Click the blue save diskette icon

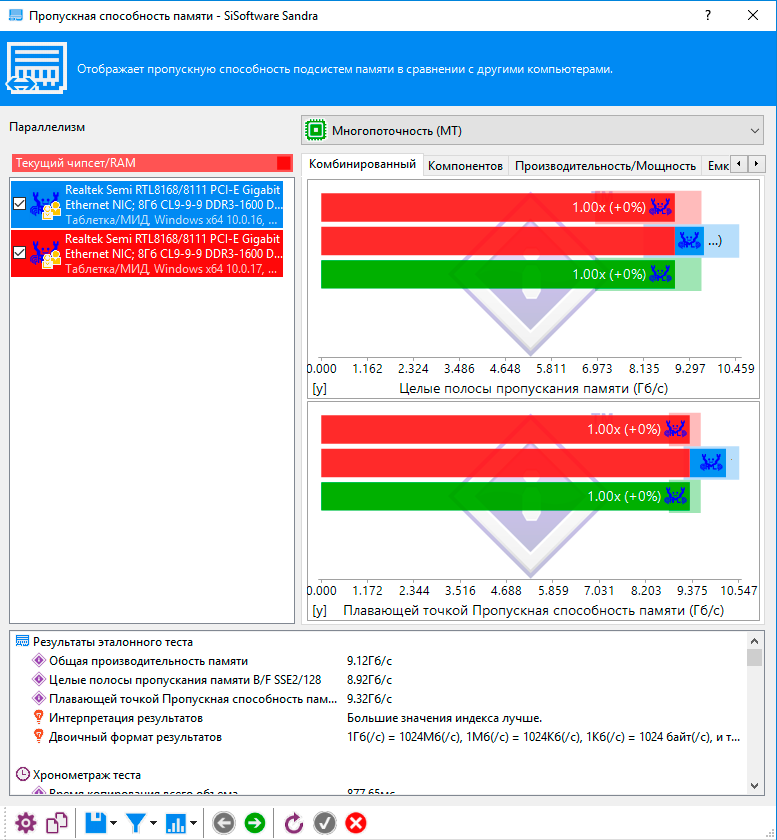(96, 823)
